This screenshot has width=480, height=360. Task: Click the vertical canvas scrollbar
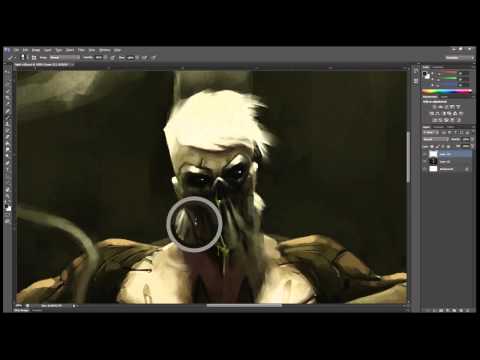click(407, 157)
